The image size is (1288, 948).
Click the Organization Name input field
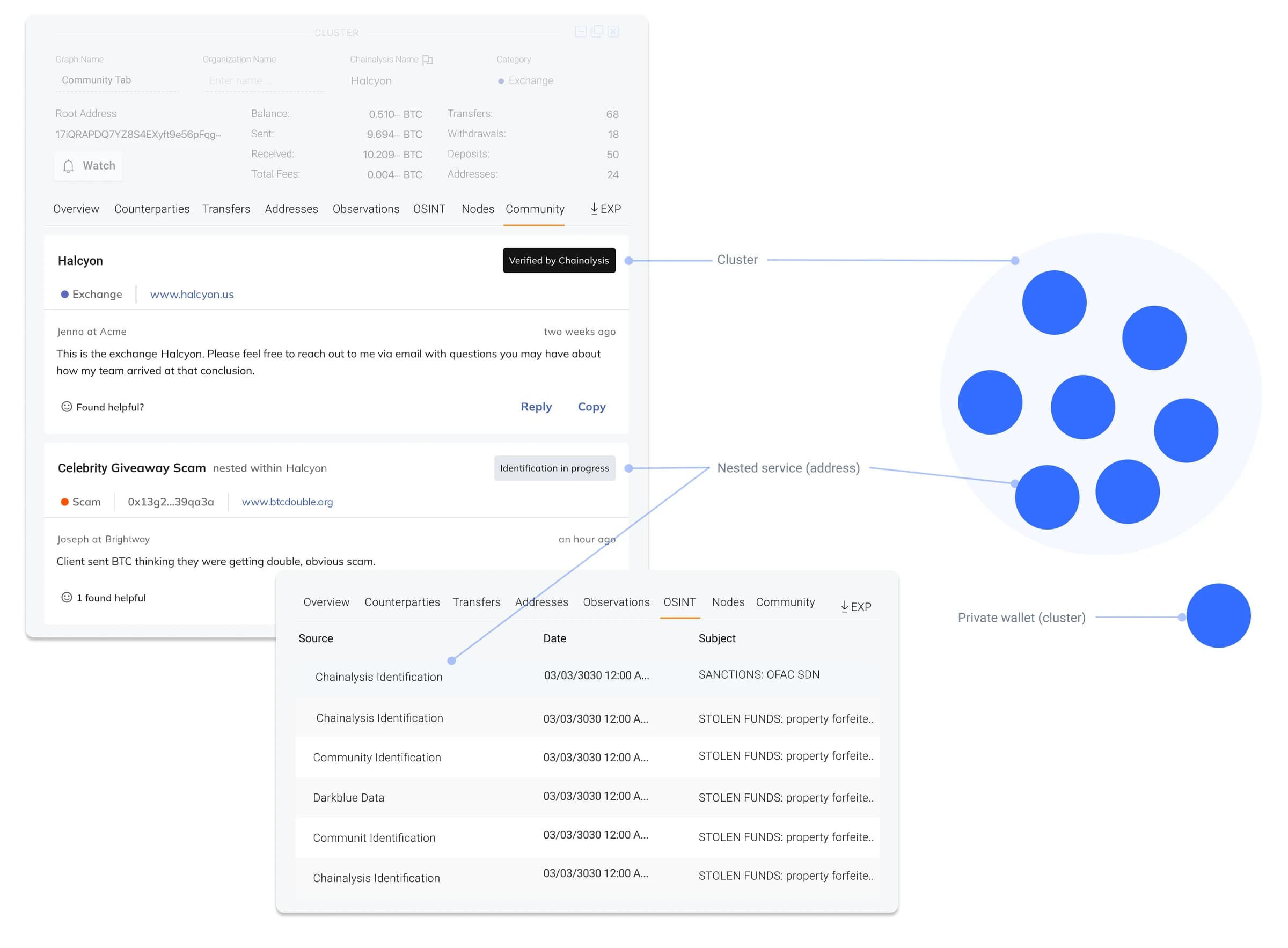tap(264, 81)
